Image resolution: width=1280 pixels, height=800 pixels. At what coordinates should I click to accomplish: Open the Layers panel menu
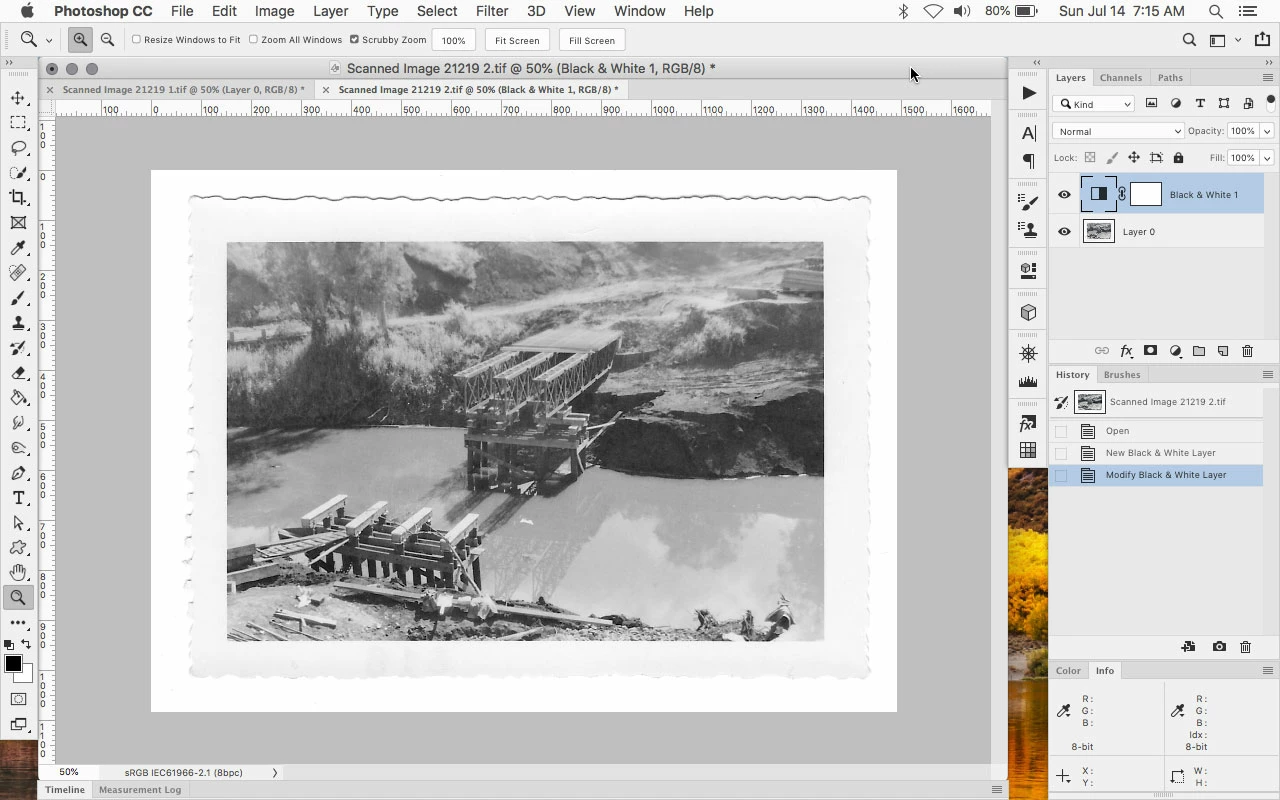(x=1268, y=78)
